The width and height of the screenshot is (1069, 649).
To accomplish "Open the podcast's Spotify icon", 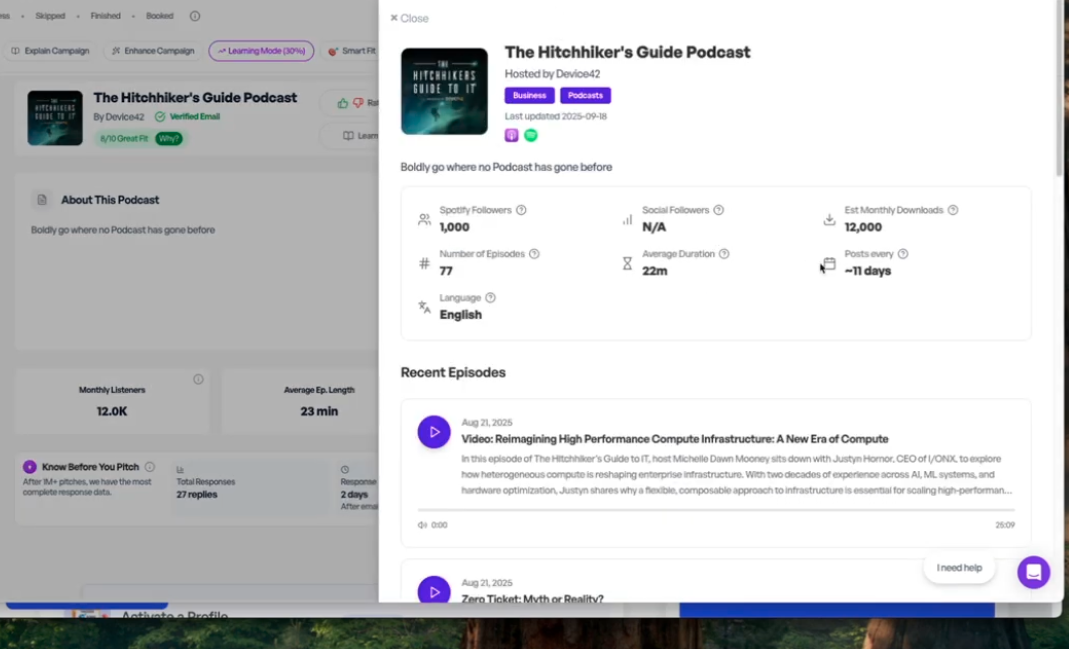I will coord(530,135).
